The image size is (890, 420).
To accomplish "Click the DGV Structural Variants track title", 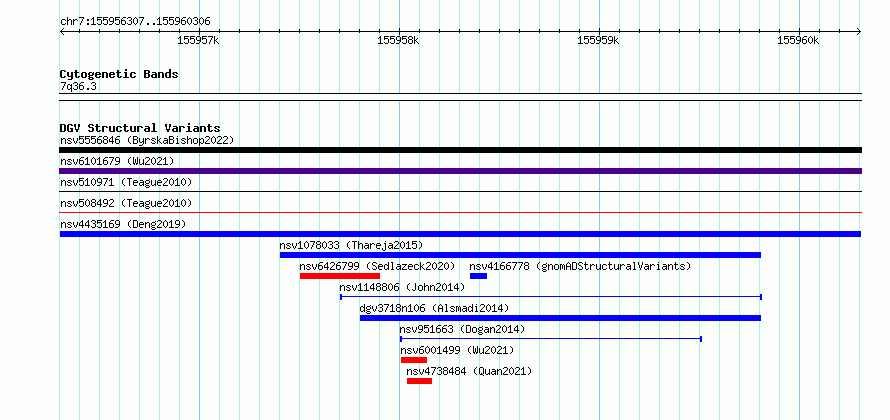I will 140,128.
